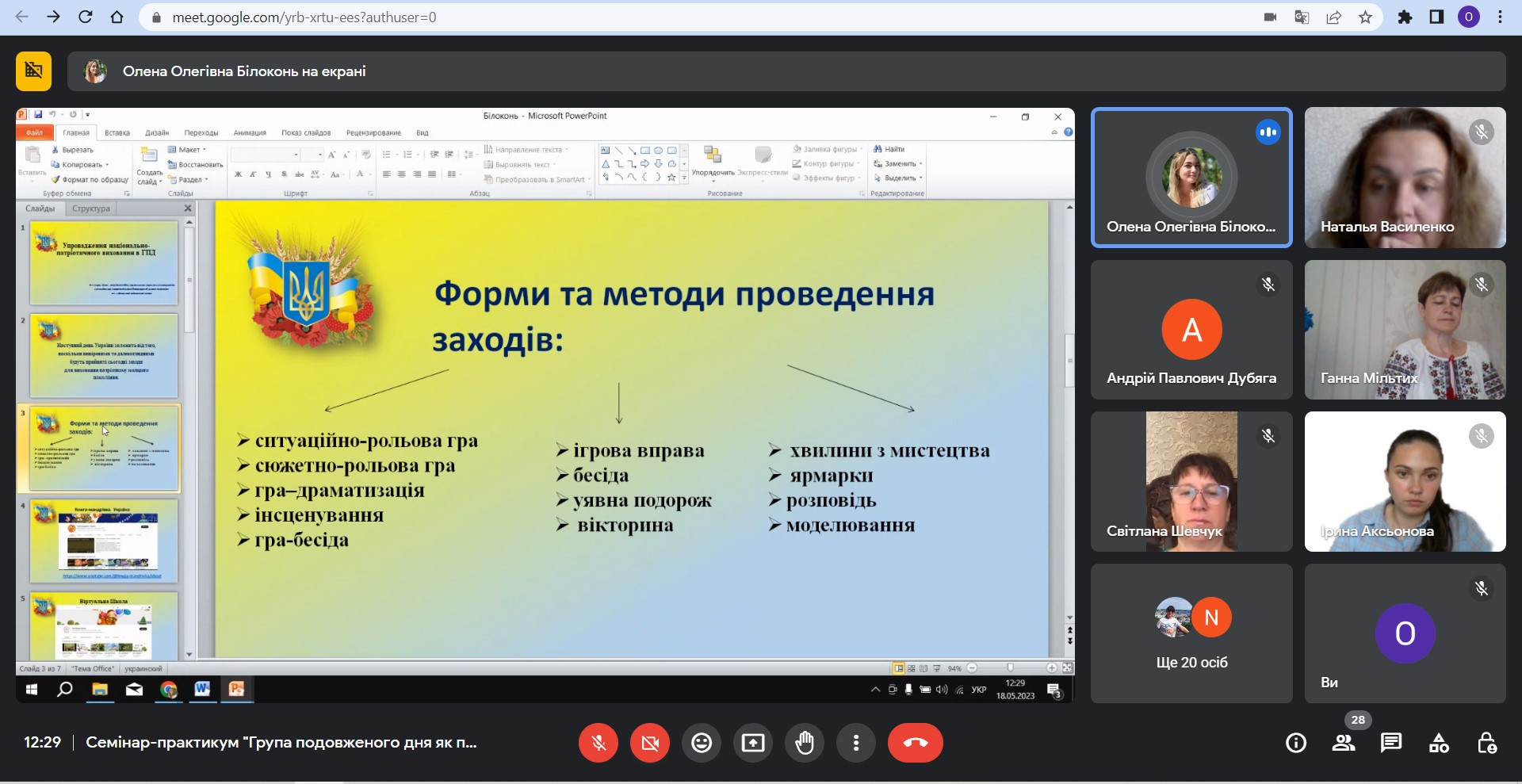Click Восстановить slide button
1522x784 pixels.
pos(195,165)
